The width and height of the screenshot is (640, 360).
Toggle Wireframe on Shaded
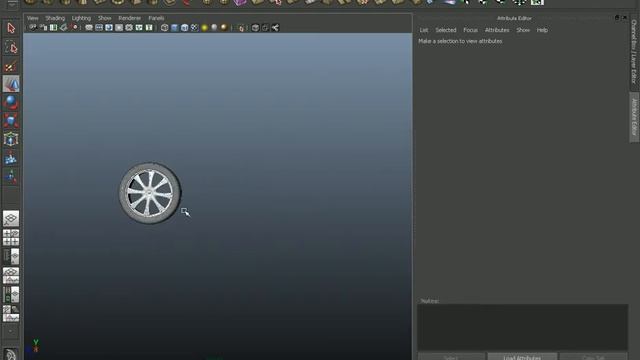(184, 27)
